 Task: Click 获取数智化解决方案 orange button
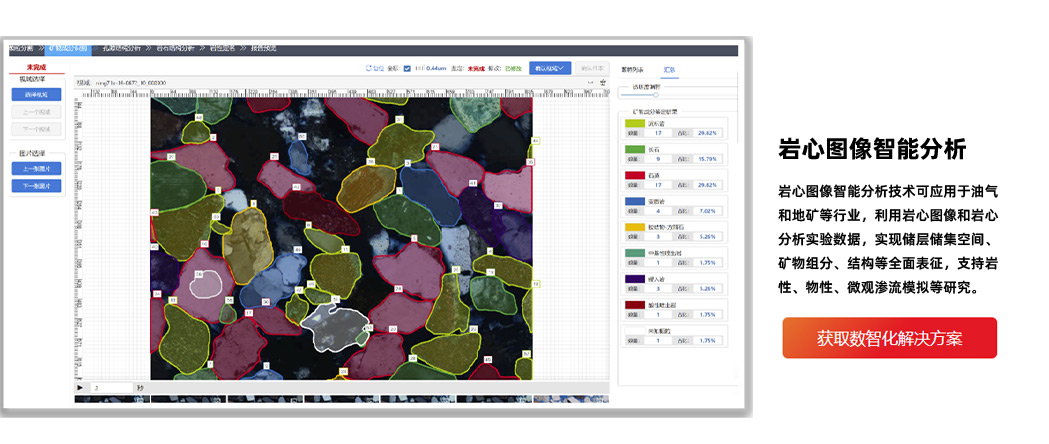pos(890,338)
